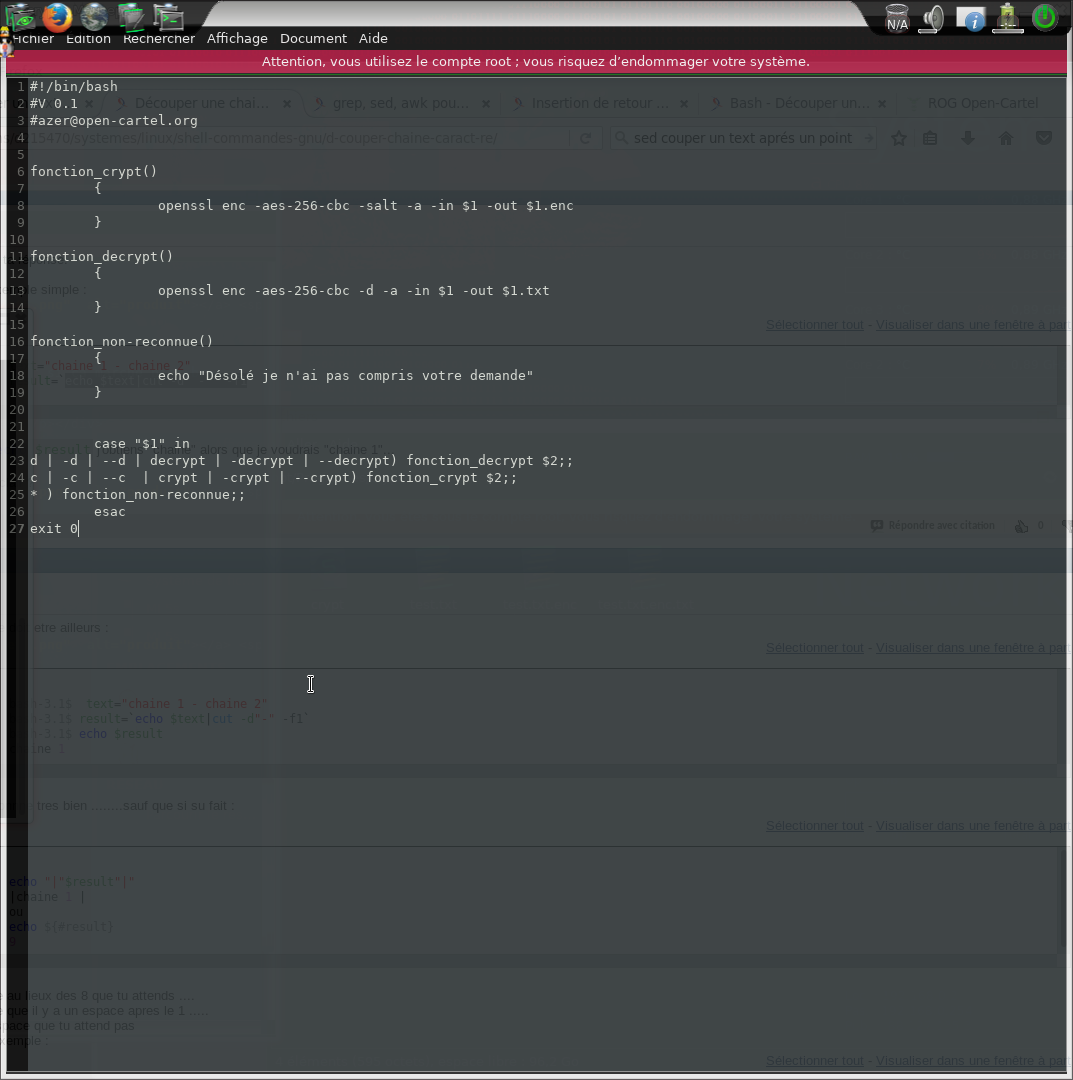The height and width of the screenshot is (1080, 1073).
Task: Open the speaker volume control in the panel
Action: pyautogui.click(x=933, y=18)
